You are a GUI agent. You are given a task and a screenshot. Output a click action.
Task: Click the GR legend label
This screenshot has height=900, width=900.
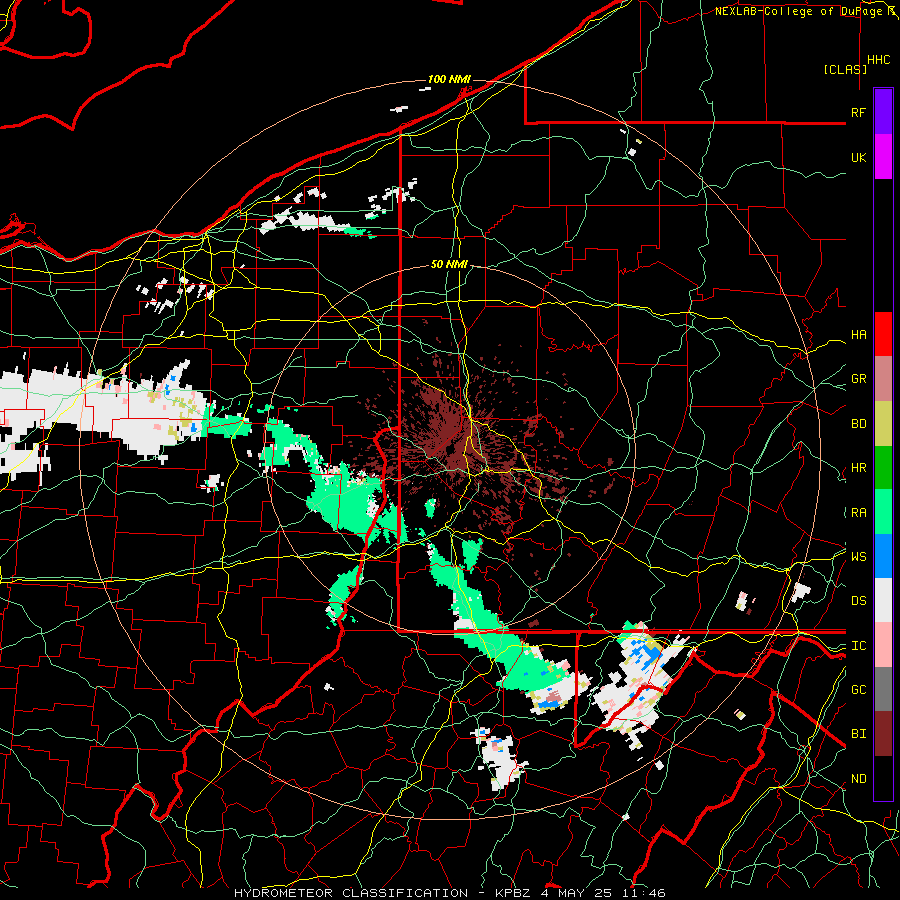point(858,379)
